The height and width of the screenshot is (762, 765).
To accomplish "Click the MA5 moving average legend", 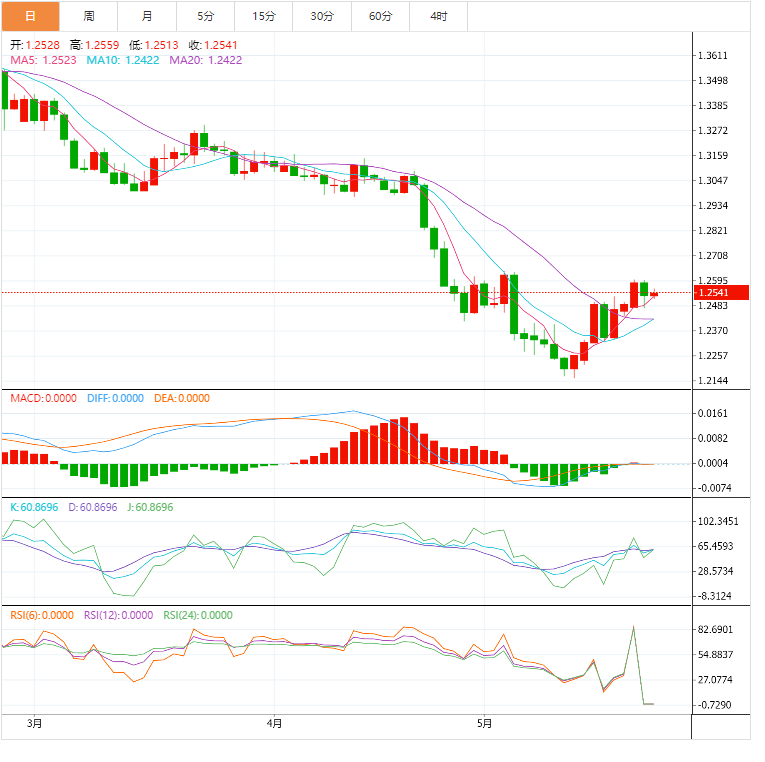I will click(x=43, y=60).
